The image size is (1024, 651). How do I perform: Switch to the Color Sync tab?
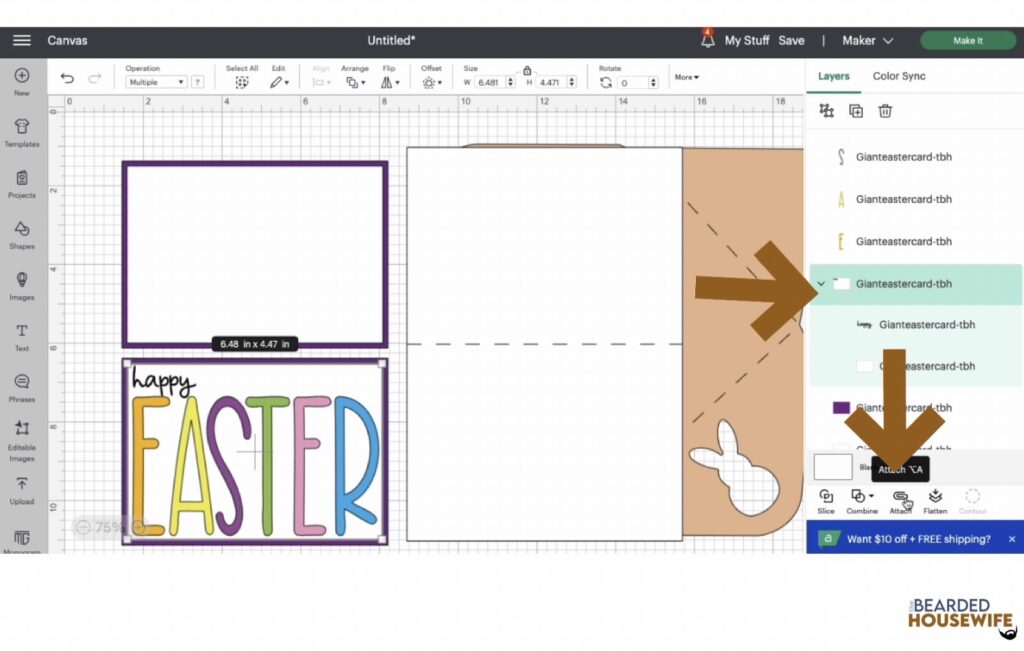point(899,75)
